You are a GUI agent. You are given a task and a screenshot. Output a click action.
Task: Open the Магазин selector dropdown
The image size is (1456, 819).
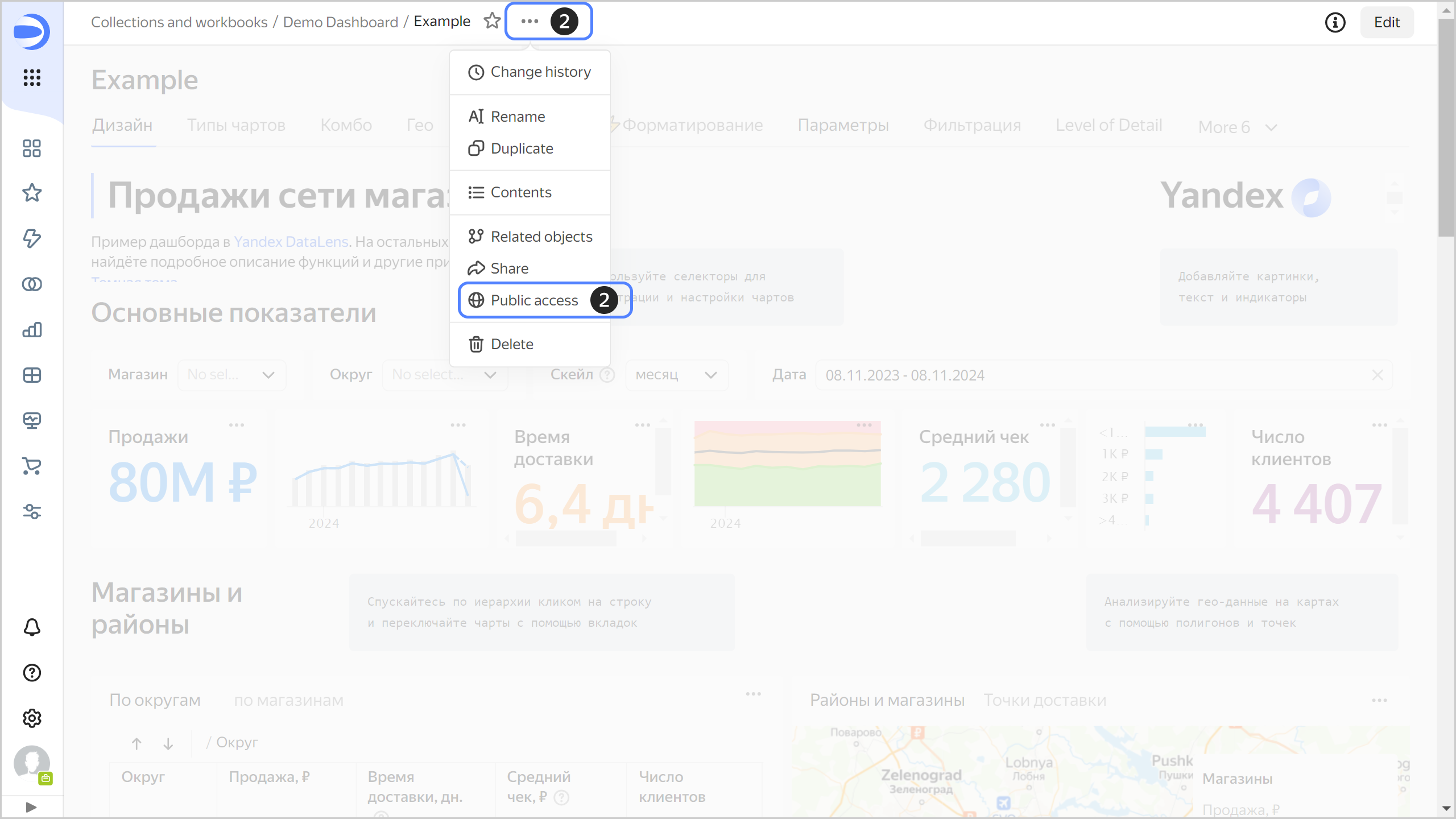(x=231, y=375)
